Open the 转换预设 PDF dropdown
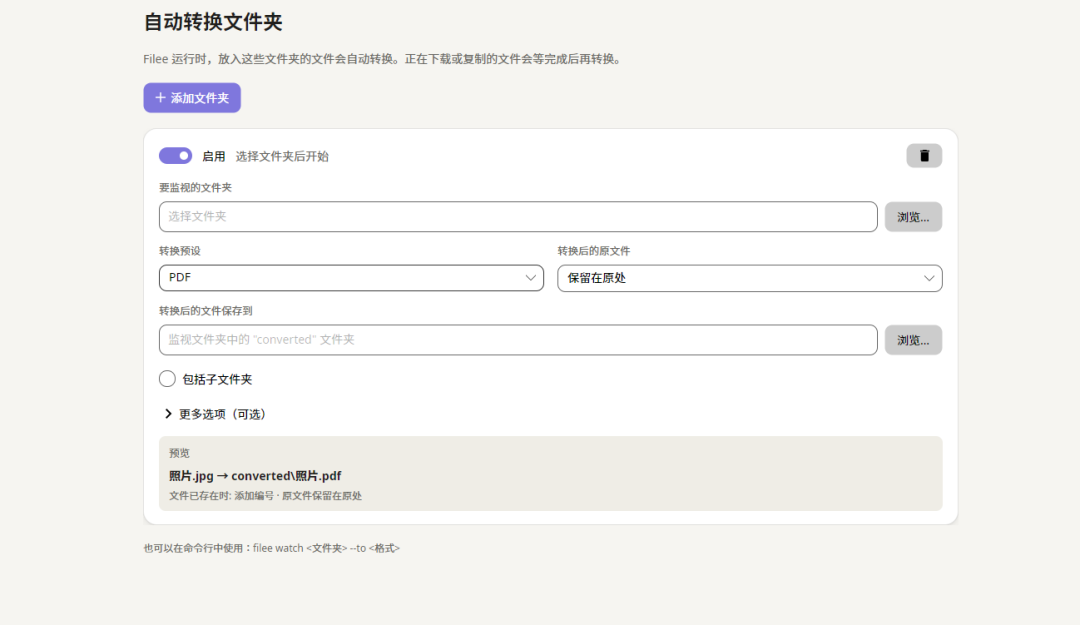This screenshot has width=1080, height=625. [x=351, y=278]
